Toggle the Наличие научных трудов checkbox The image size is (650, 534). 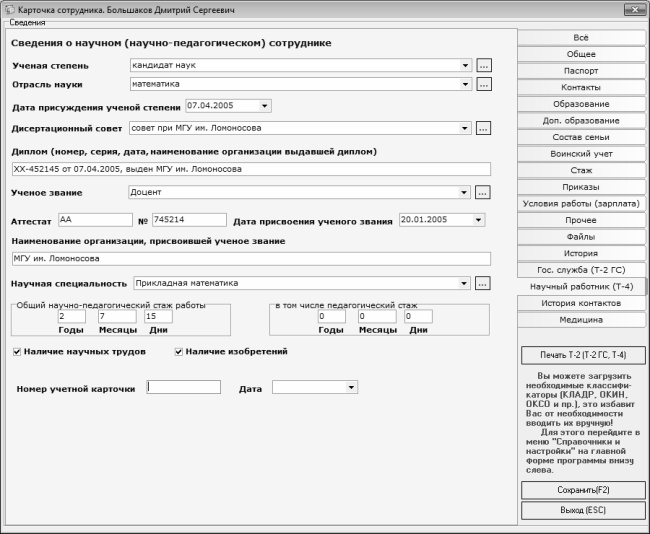point(17,352)
